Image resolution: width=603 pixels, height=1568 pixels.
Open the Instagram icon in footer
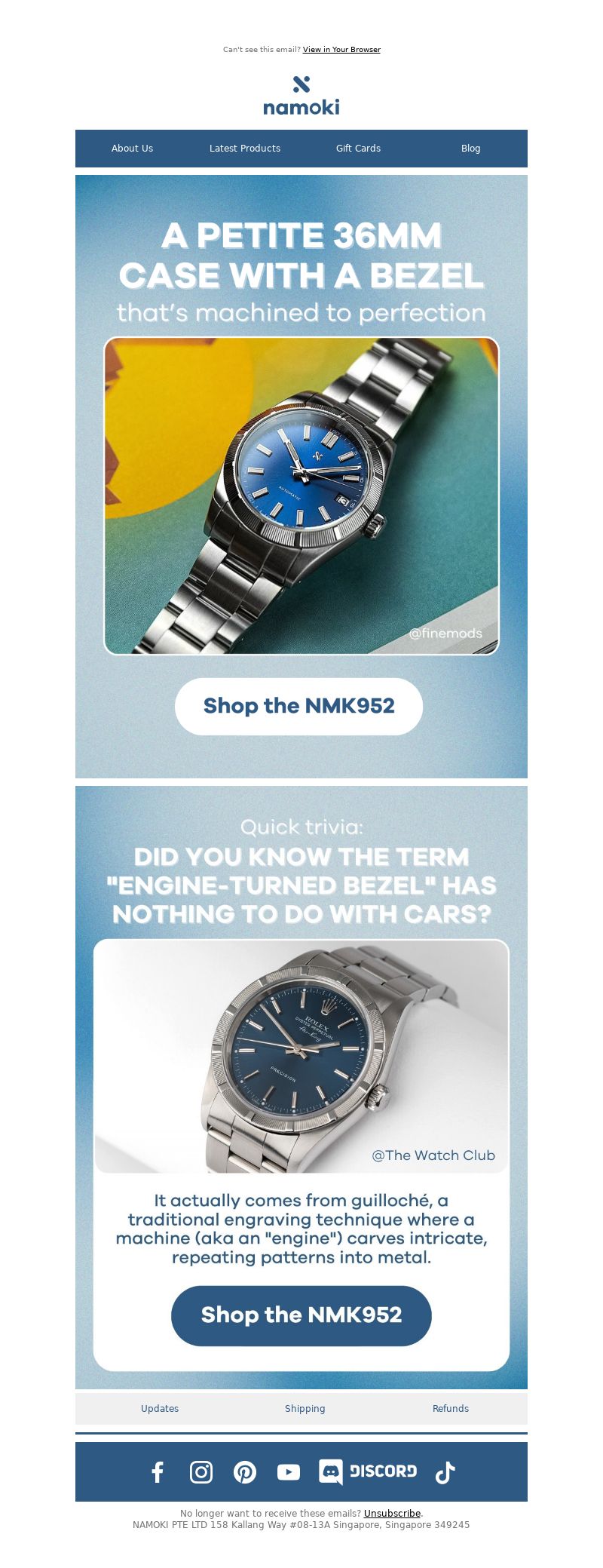pyautogui.click(x=201, y=1471)
